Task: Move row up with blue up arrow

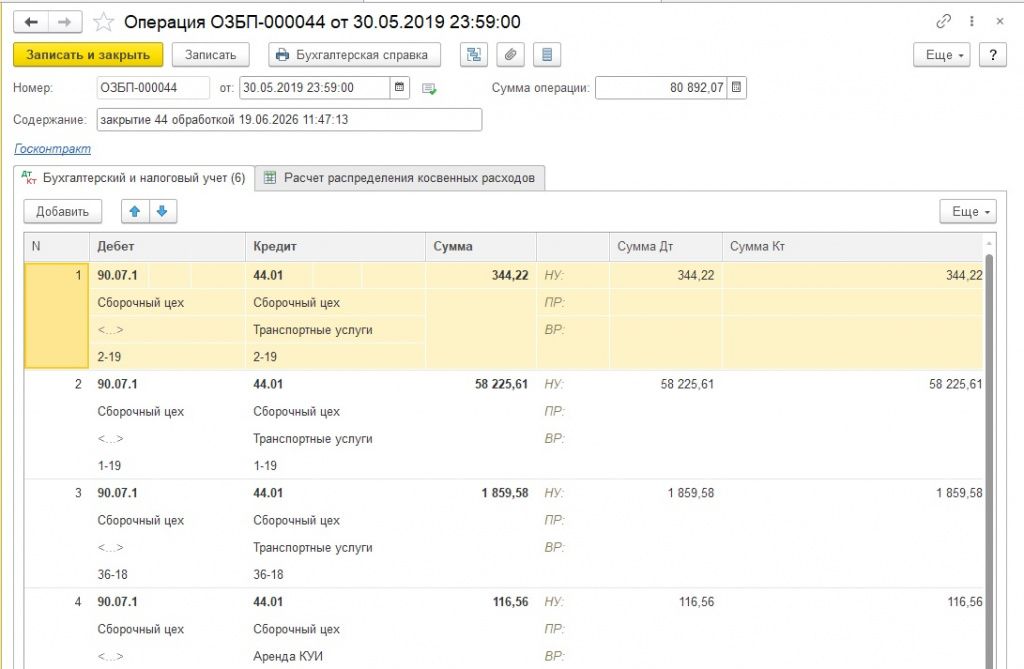Action: pyautogui.click(x=135, y=211)
